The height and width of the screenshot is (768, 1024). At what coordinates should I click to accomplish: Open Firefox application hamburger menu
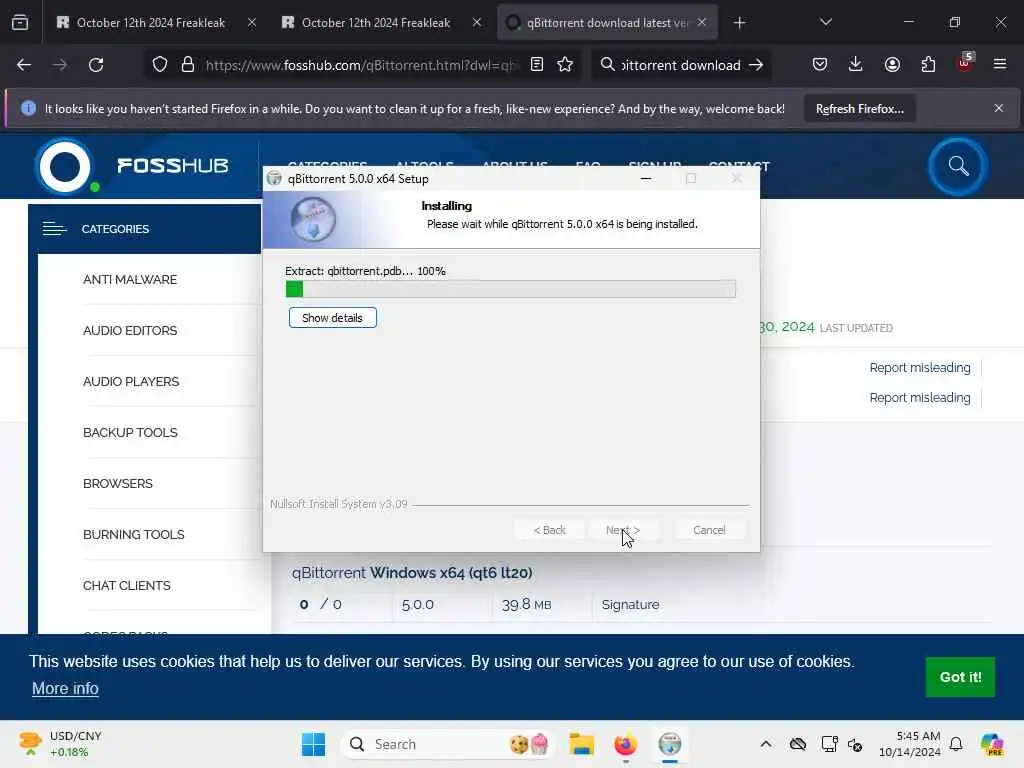pyautogui.click(x=1000, y=65)
